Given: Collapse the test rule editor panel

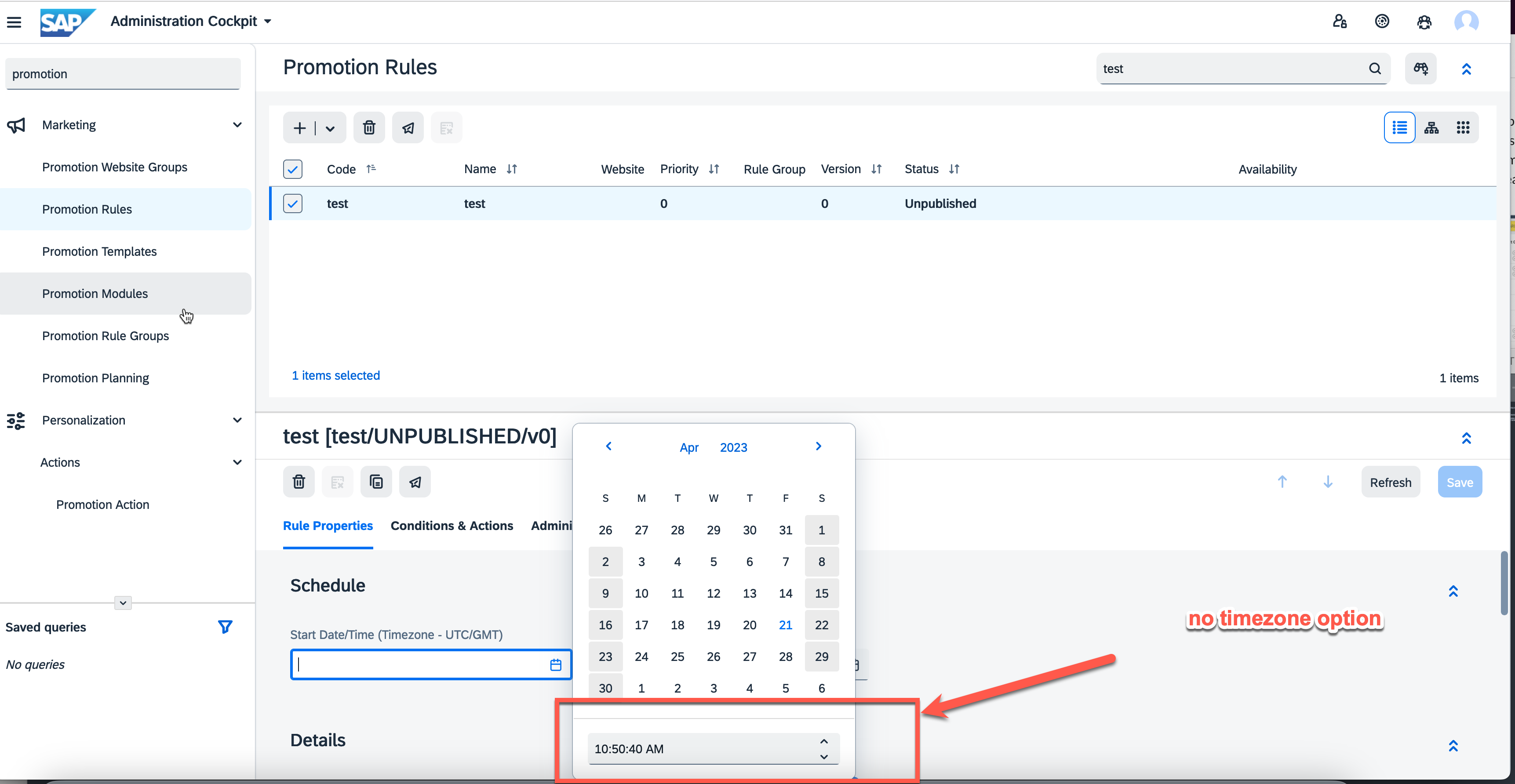Looking at the screenshot, I should coord(1466,439).
